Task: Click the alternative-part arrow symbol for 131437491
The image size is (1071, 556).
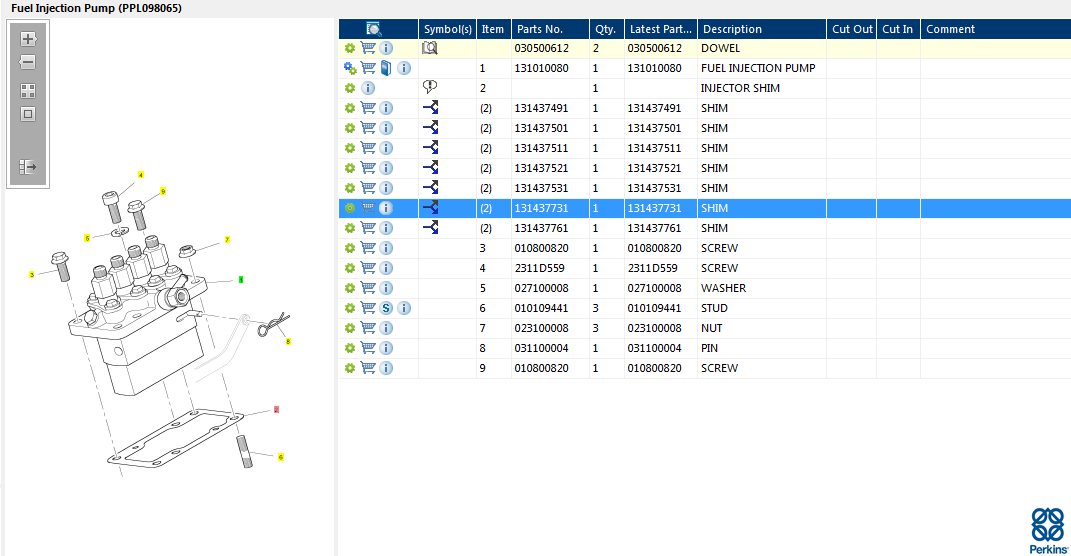Action: pos(431,108)
